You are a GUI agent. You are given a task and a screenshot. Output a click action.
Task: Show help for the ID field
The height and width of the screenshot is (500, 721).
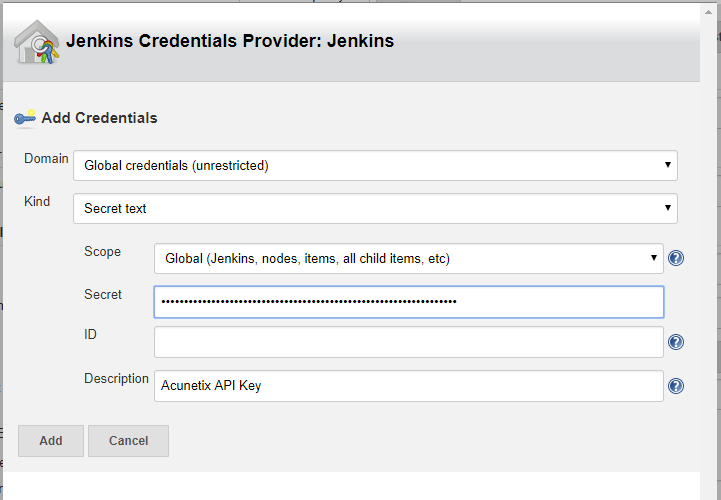(x=676, y=342)
